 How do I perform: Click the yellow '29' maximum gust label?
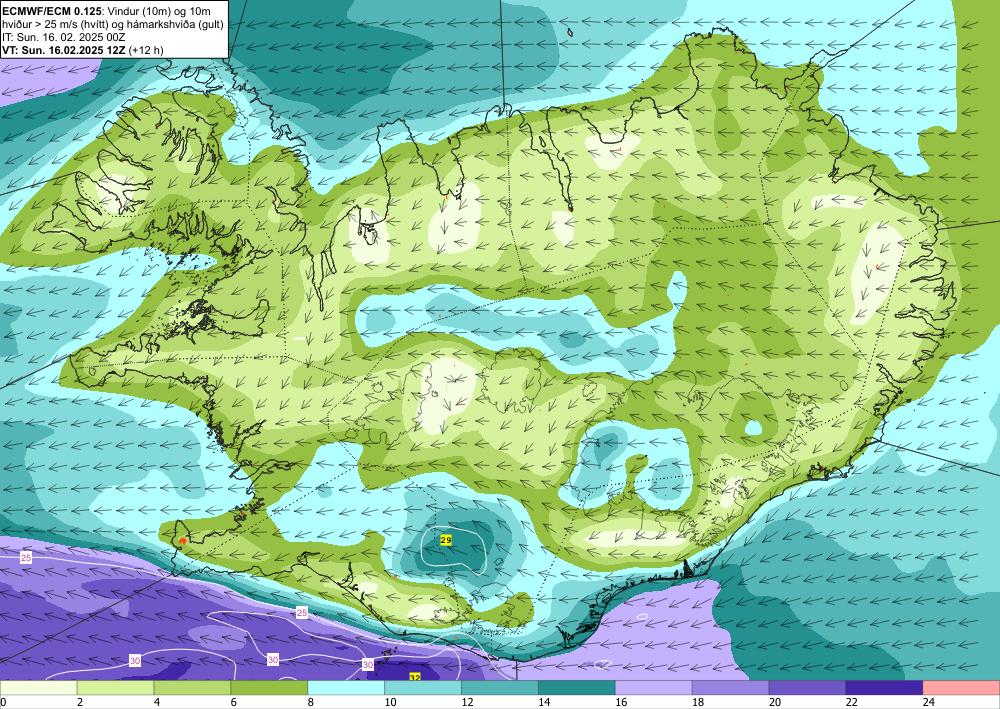click(x=446, y=540)
